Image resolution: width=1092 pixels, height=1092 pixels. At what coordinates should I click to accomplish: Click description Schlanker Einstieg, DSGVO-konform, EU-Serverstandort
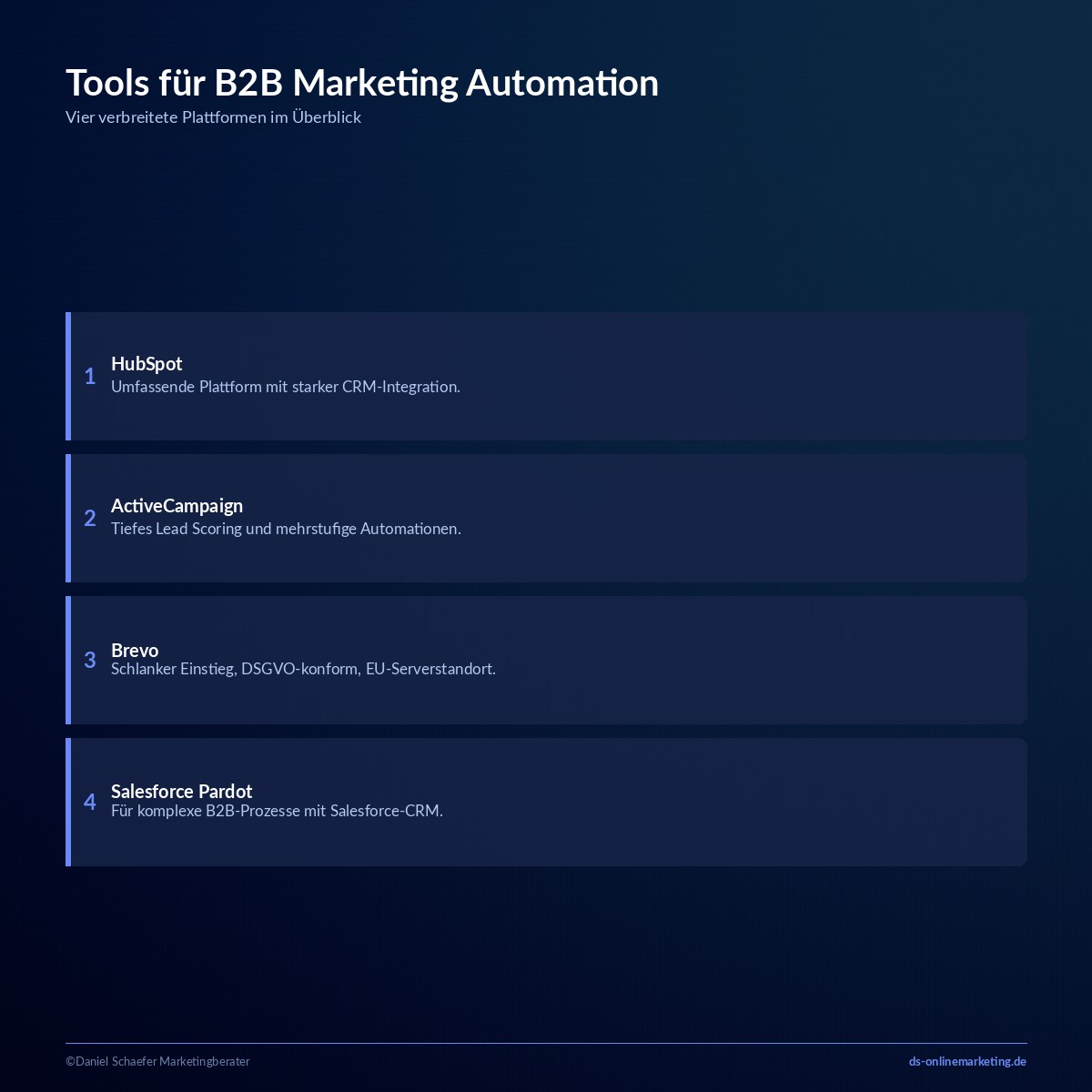pos(303,669)
